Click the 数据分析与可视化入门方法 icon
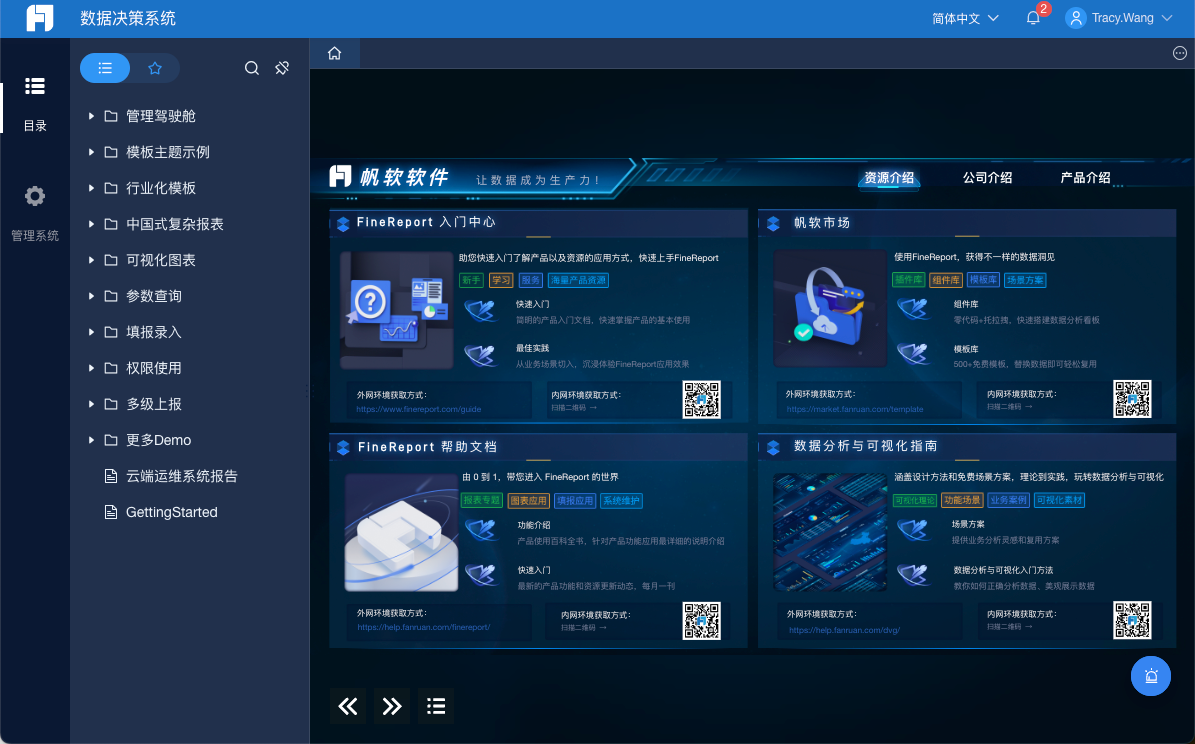 [x=914, y=576]
